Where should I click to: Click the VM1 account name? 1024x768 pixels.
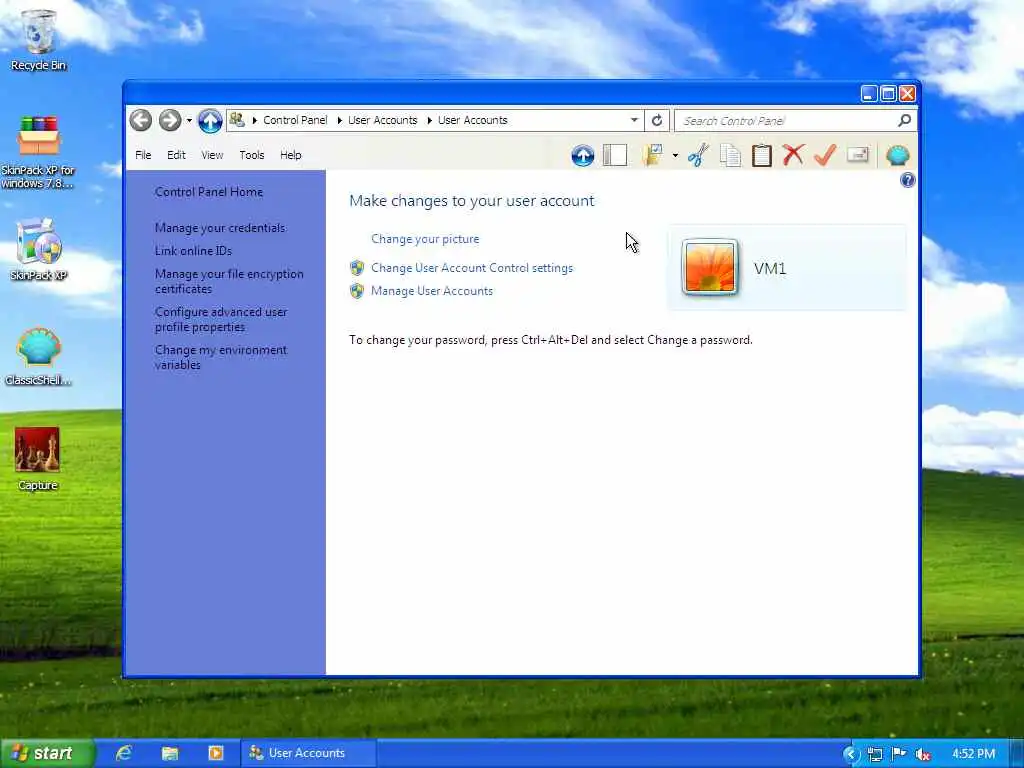770,268
